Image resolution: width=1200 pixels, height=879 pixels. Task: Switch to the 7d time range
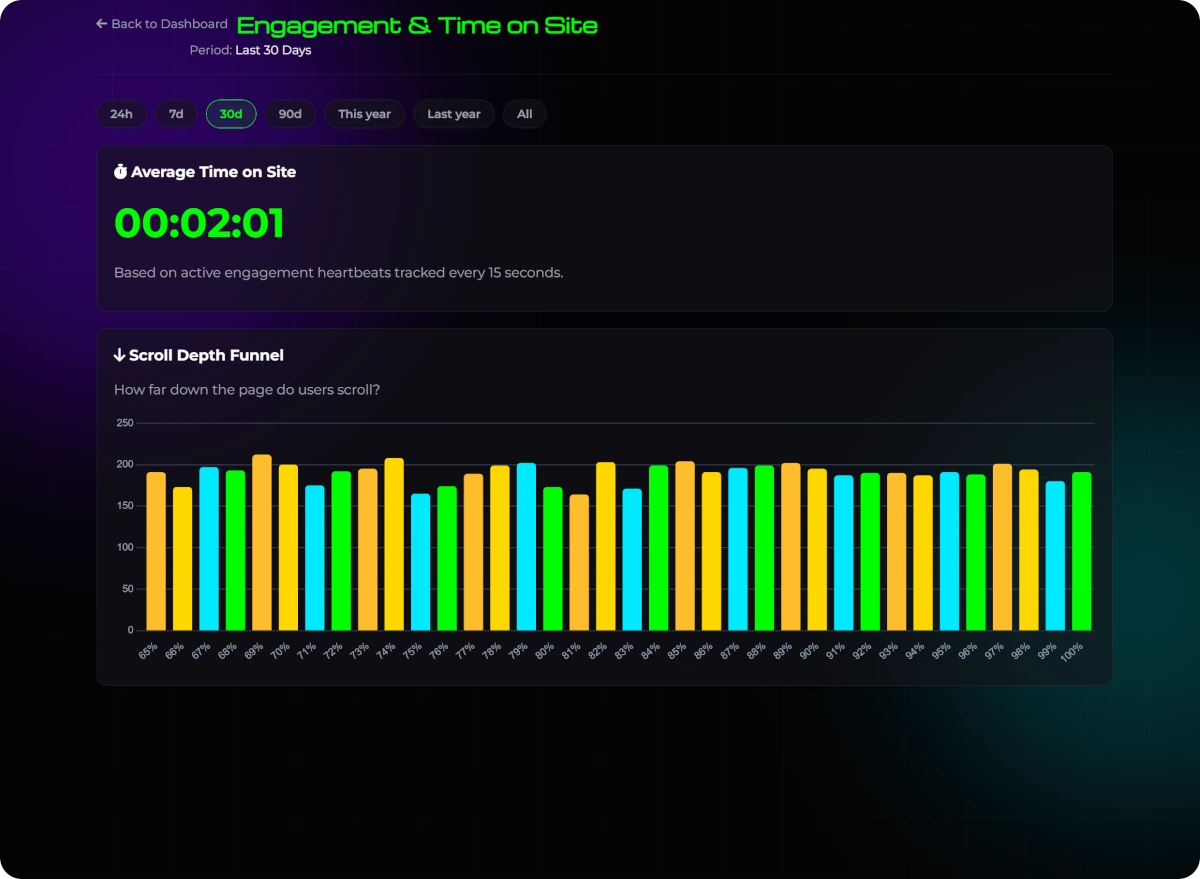176,113
